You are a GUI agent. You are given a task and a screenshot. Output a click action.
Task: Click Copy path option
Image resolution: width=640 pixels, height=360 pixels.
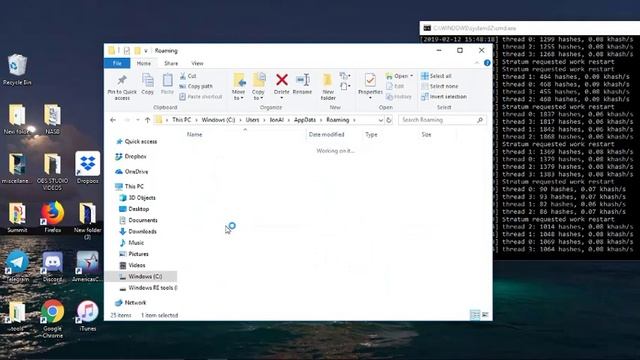click(196, 86)
